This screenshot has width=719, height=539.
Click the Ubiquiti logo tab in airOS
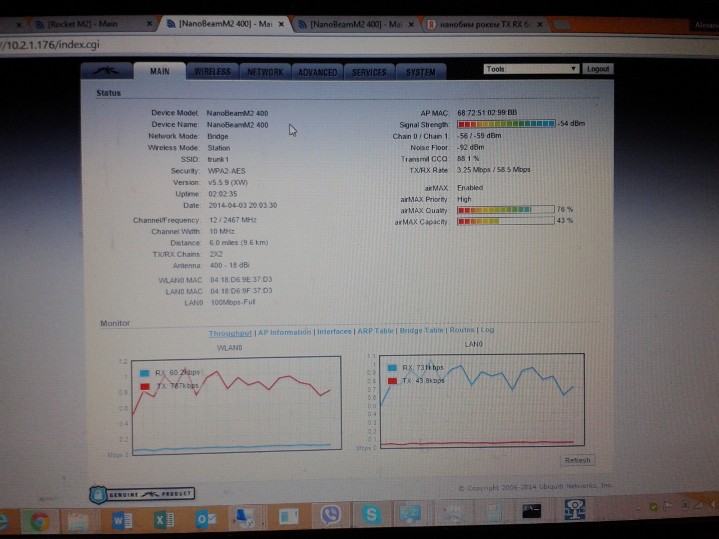point(107,71)
